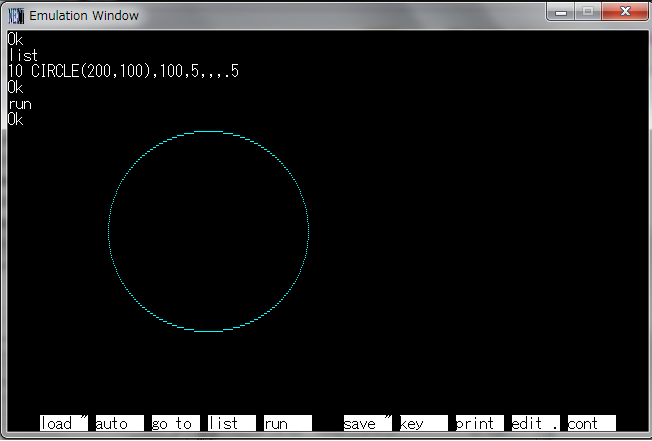The height and width of the screenshot is (441, 652).
Task: Click the 10 CIRCLE program line
Action: pyautogui.click(x=123, y=71)
